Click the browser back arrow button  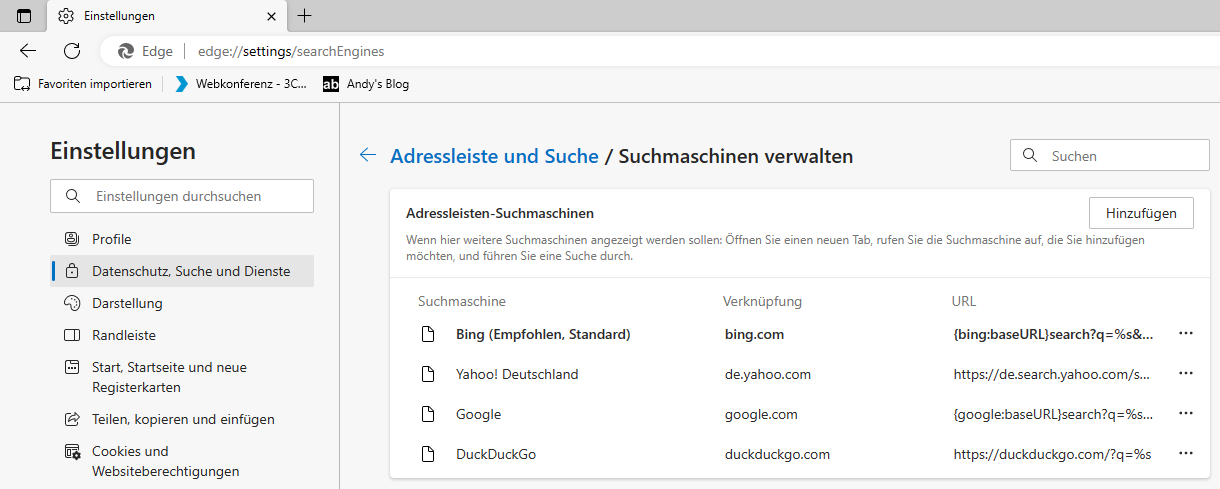[28, 51]
